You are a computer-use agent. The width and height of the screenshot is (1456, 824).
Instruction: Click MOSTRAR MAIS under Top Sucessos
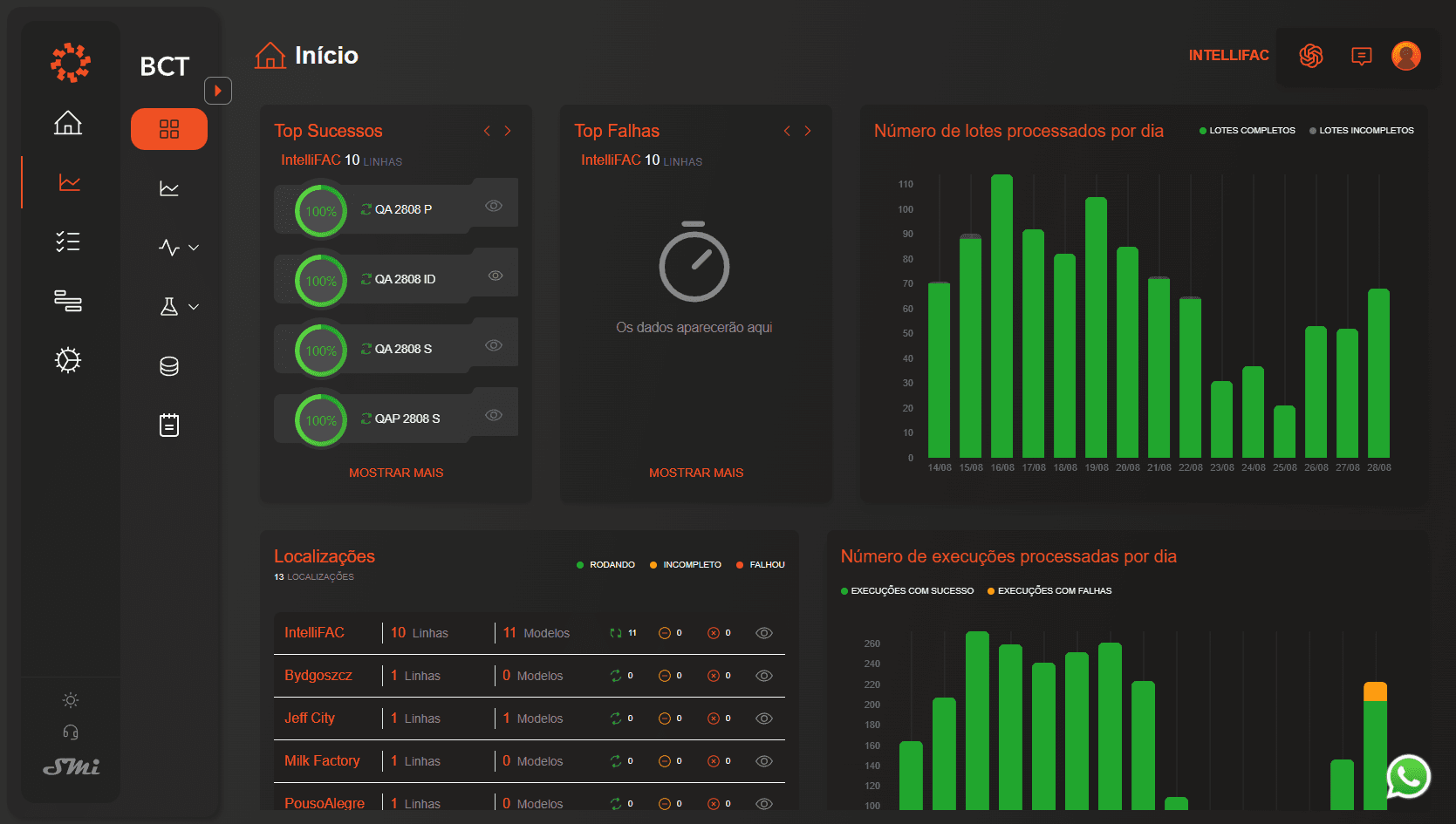(x=396, y=473)
